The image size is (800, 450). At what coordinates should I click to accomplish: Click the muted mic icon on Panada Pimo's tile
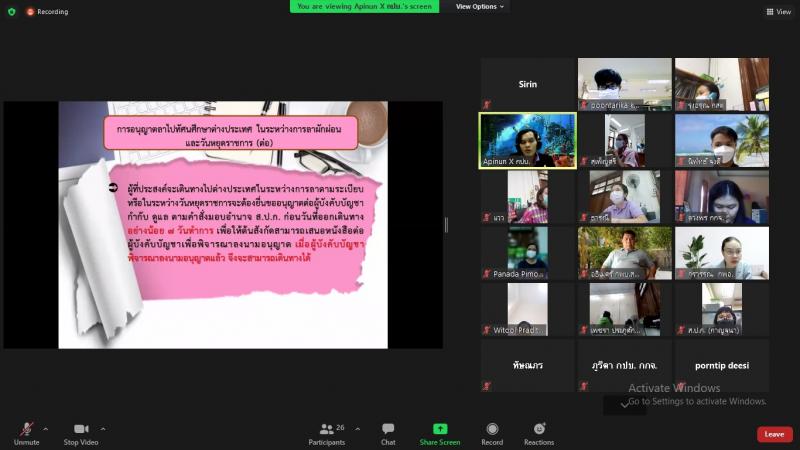pyautogui.click(x=487, y=274)
